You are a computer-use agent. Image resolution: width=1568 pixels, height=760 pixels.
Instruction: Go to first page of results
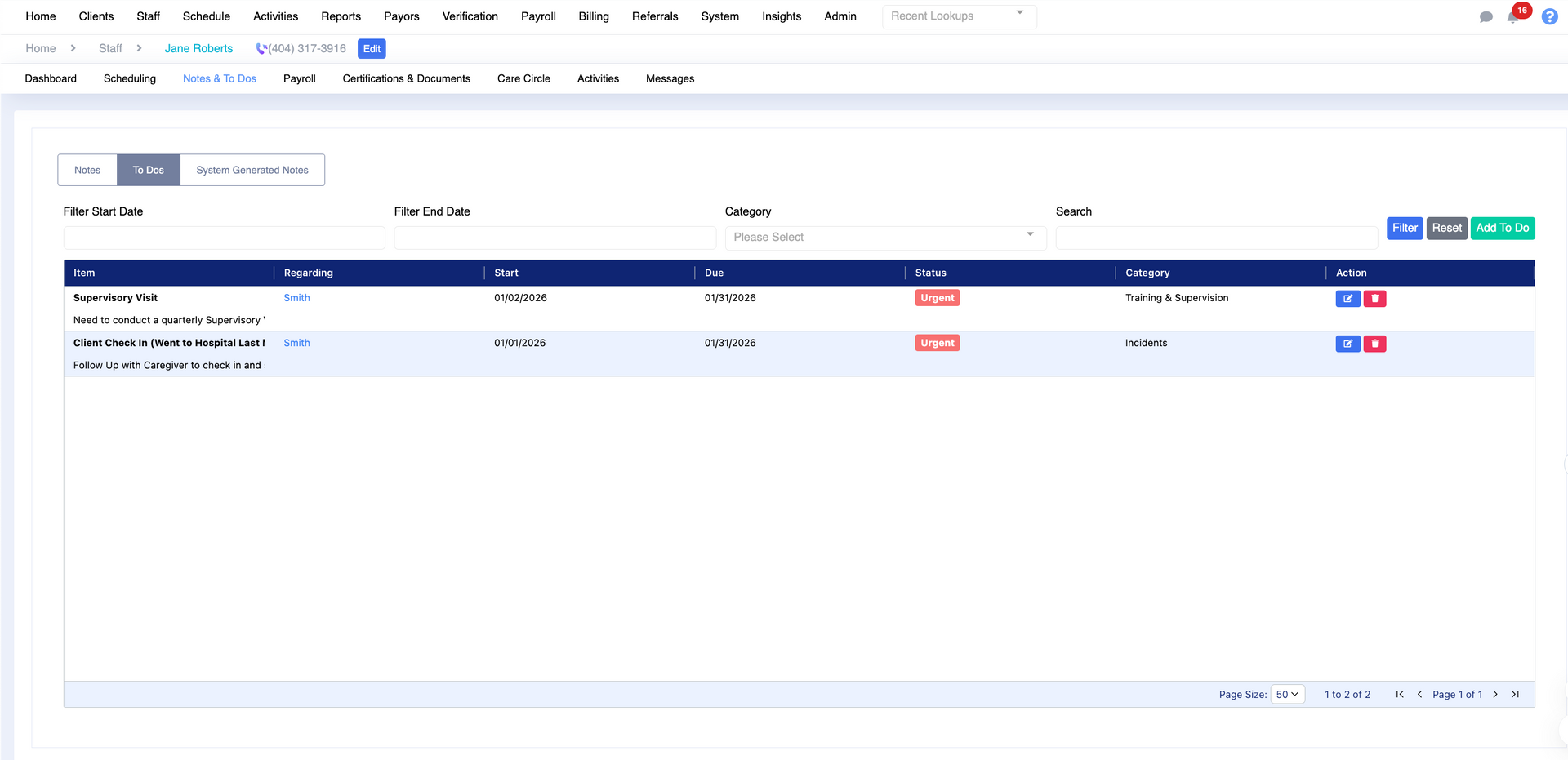tap(1400, 695)
